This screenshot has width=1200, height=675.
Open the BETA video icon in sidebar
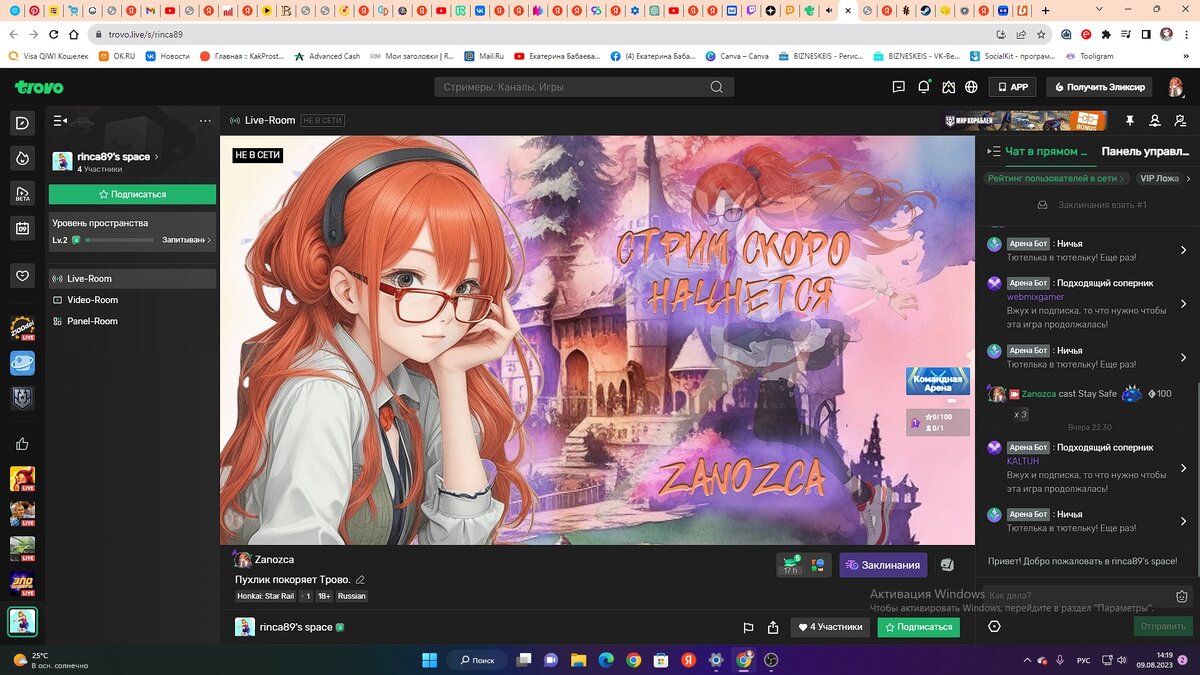coord(22,192)
